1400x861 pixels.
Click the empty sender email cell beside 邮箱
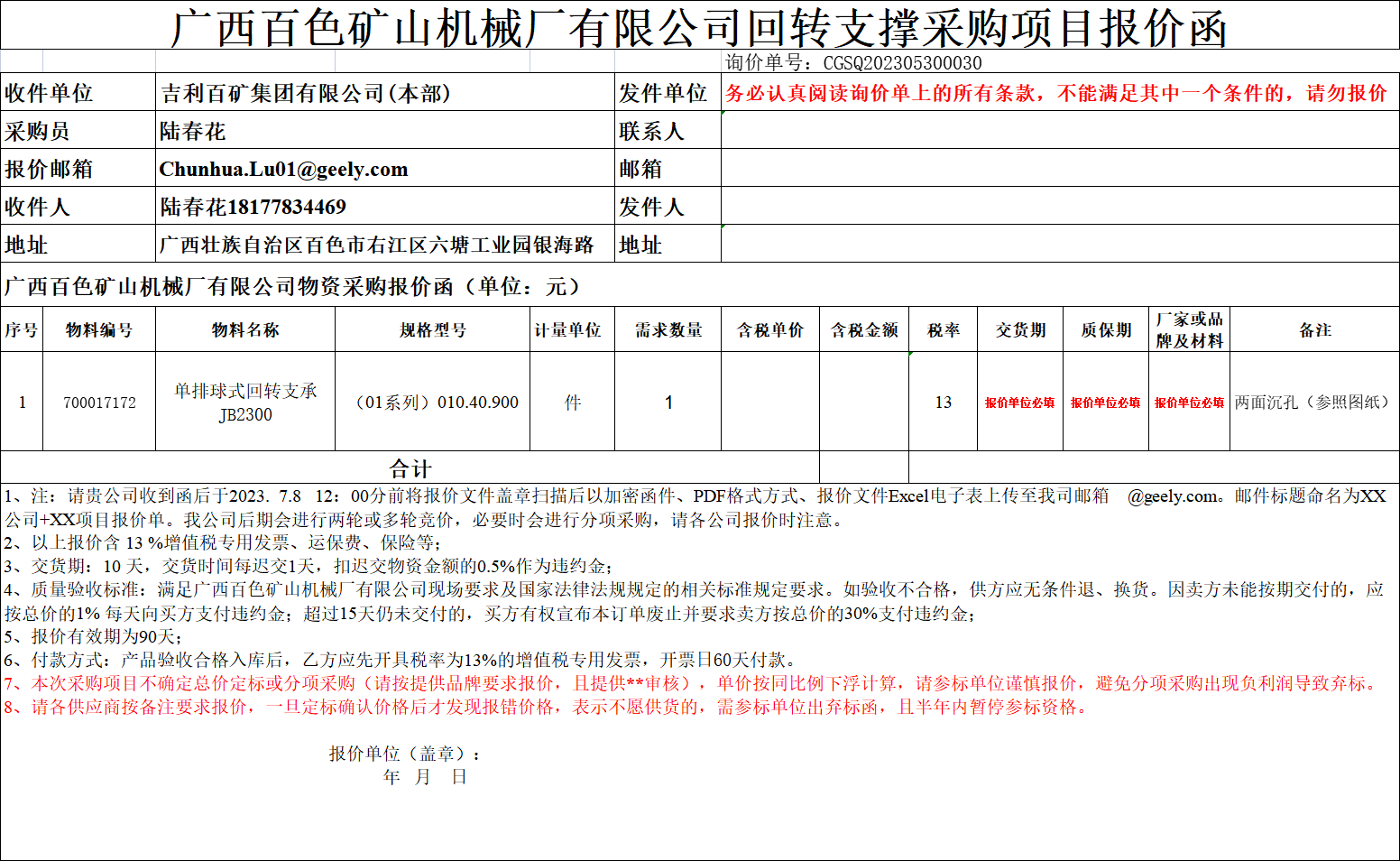[x=1060, y=169]
